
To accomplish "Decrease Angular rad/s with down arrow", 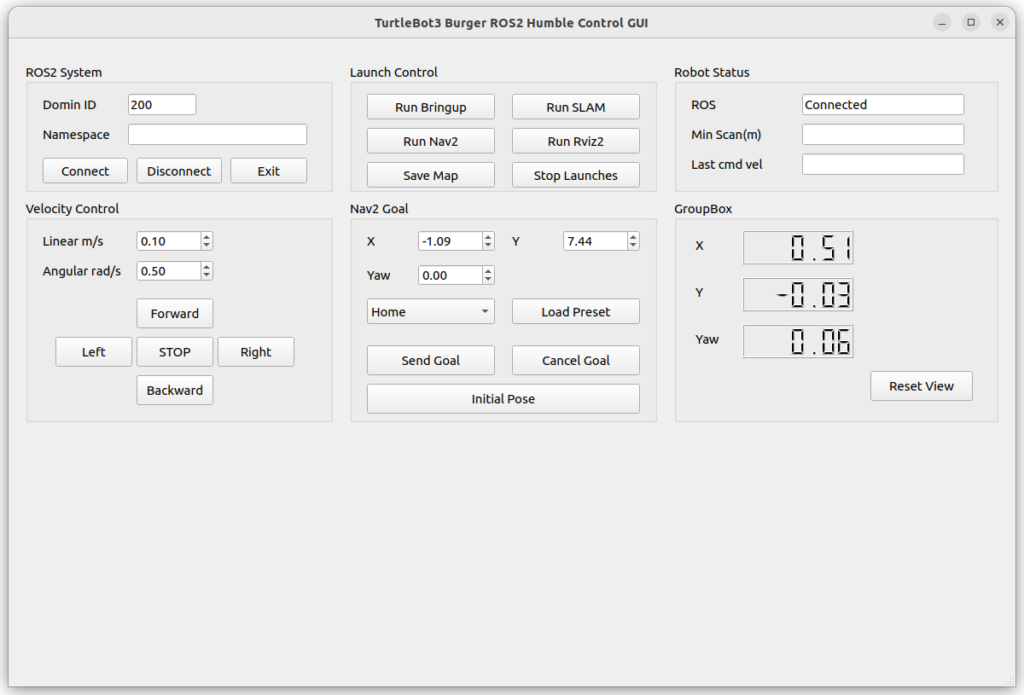I will click(206, 276).
